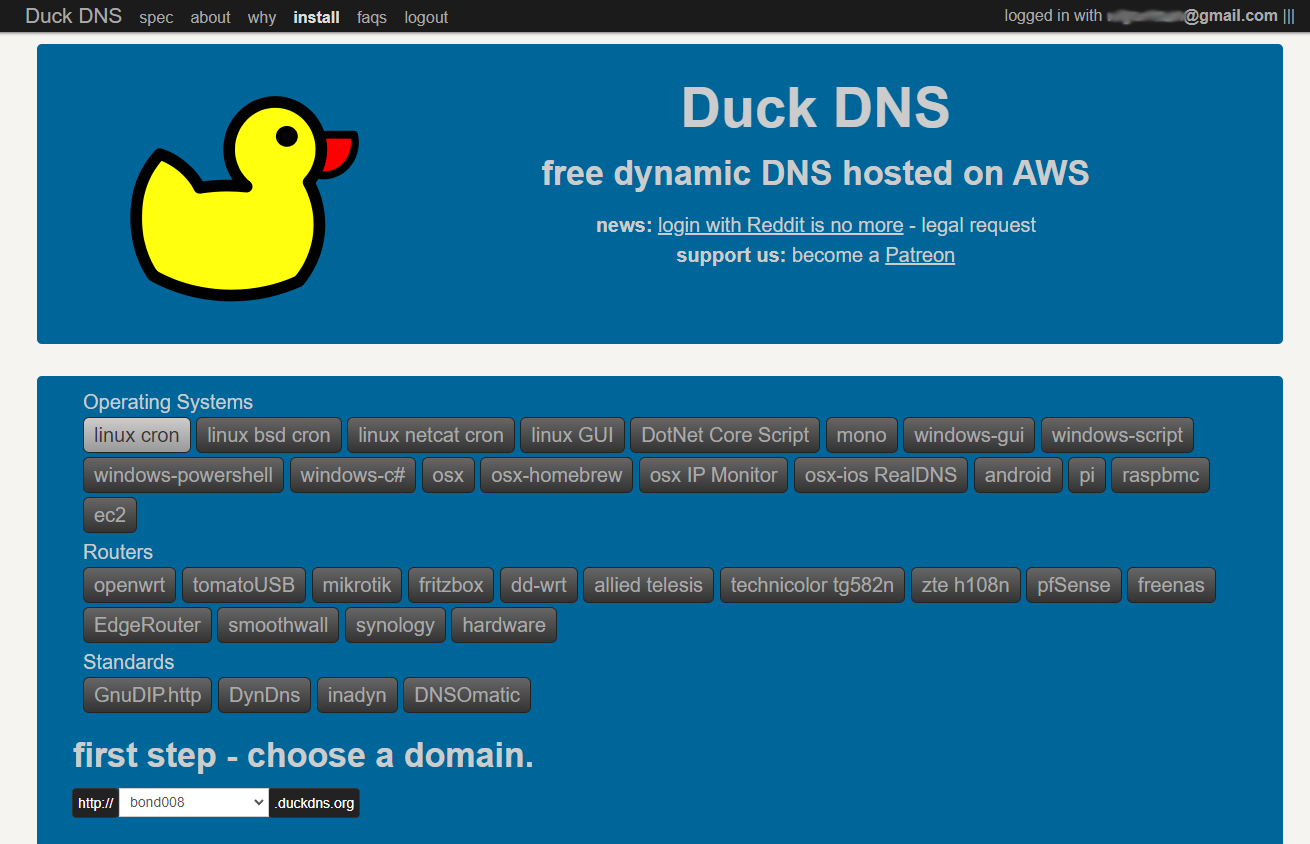Choose osx-ios RealDNS button
The height and width of the screenshot is (844, 1310).
point(881,475)
